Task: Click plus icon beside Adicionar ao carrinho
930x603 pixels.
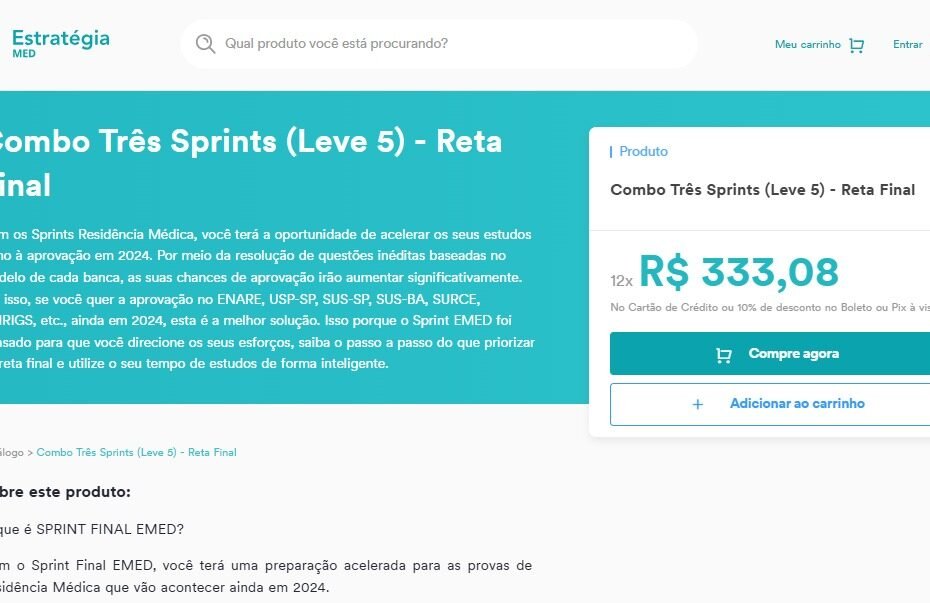Action: (x=698, y=404)
